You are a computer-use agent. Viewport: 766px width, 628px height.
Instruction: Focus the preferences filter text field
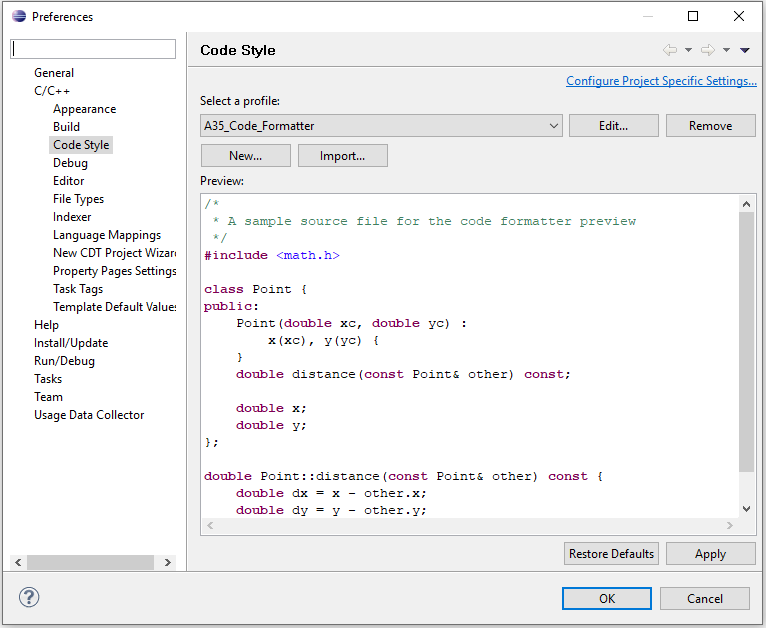pyautogui.click(x=93, y=49)
